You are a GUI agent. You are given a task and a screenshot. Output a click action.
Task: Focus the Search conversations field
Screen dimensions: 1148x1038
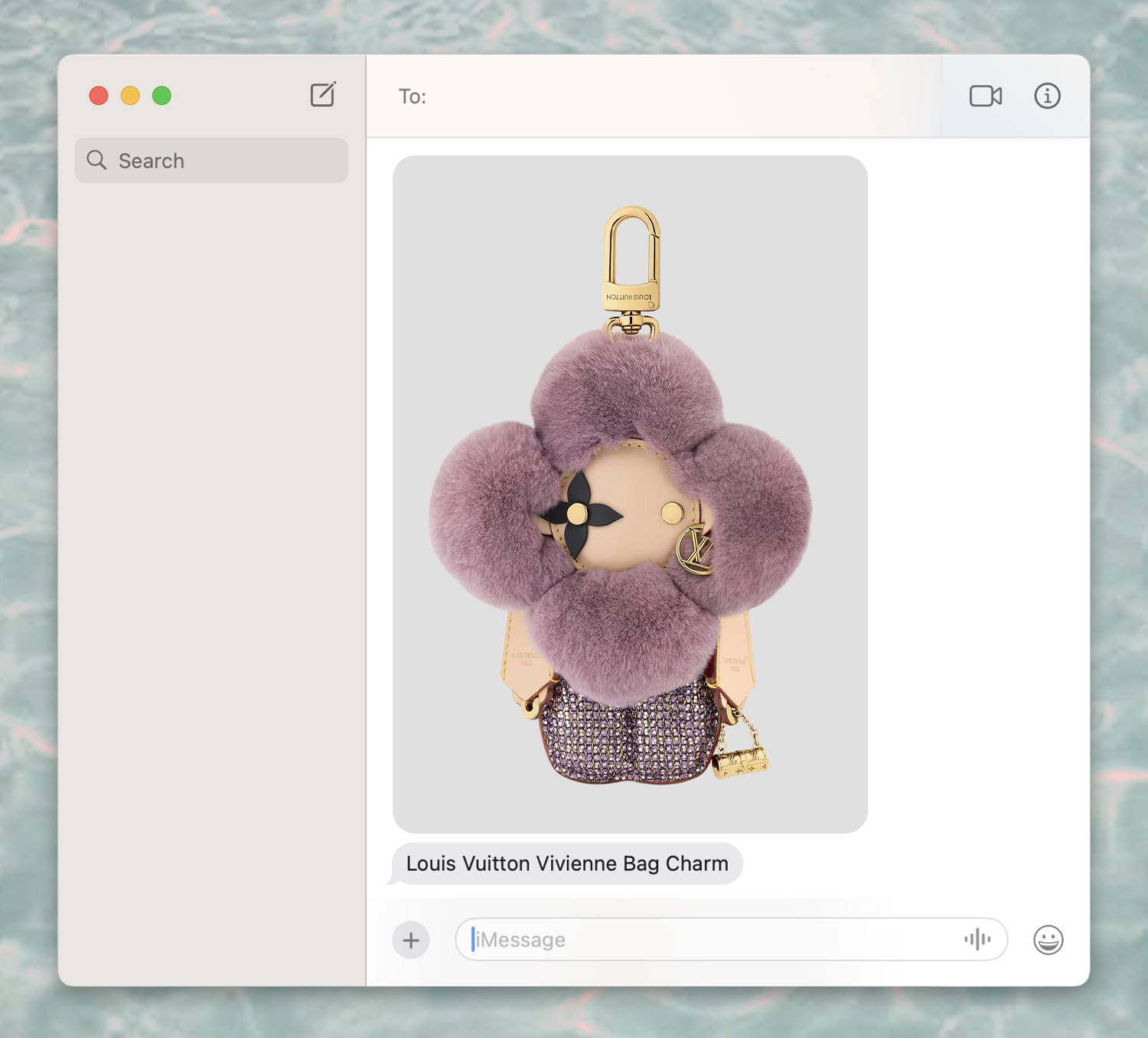(x=211, y=160)
